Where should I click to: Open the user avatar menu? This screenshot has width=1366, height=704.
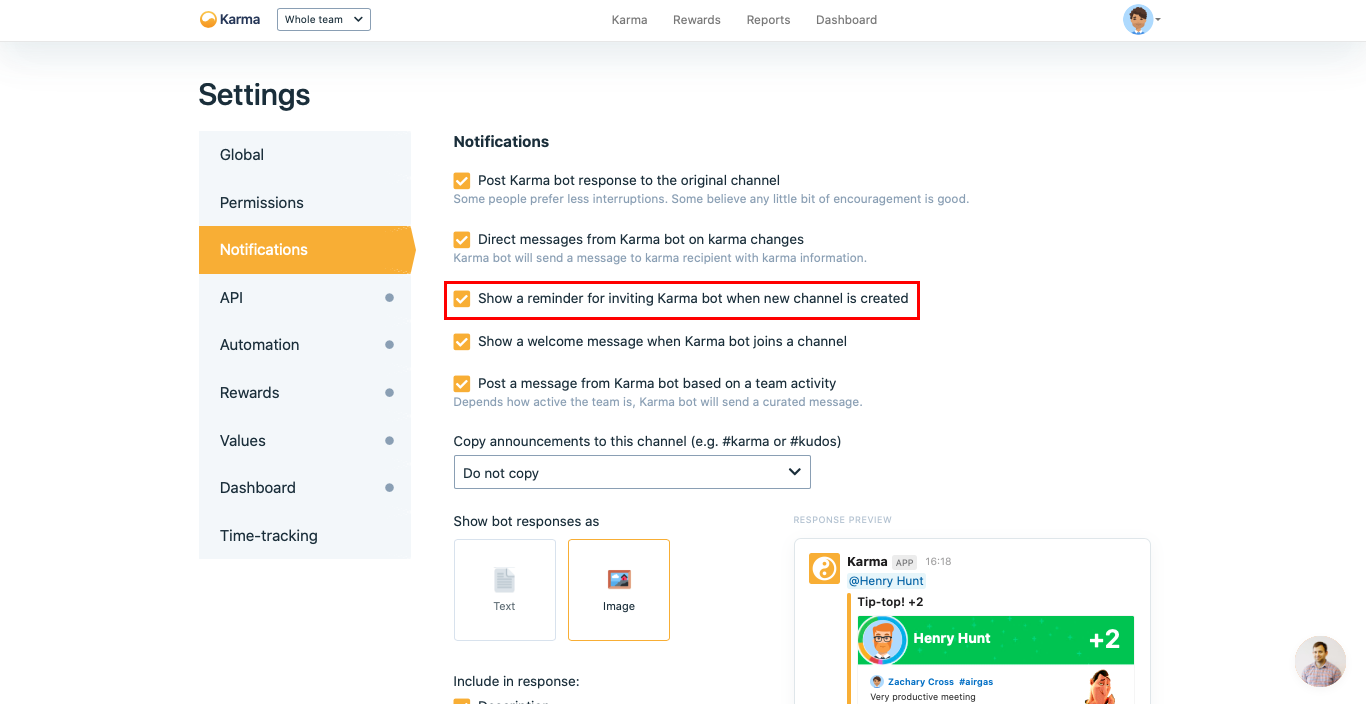tap(1138, 19)
